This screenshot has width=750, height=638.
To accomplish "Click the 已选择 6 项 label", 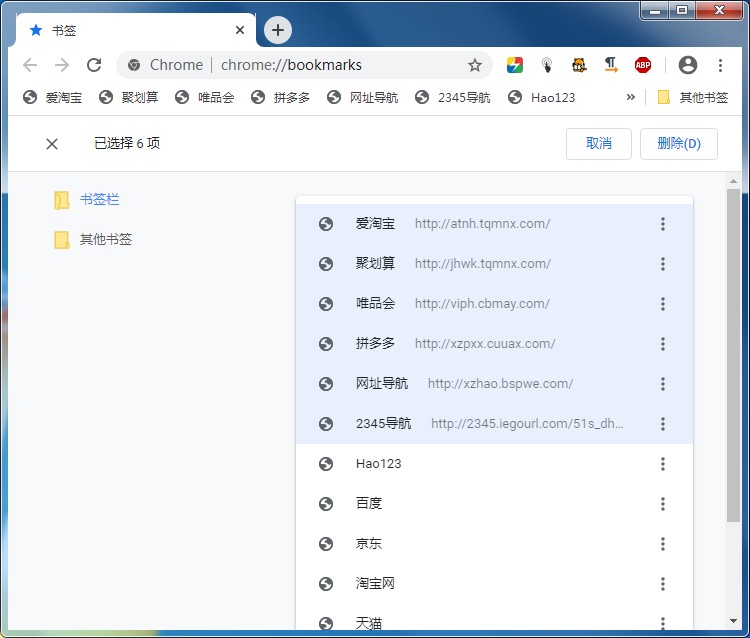I will click(x=127, y=143).
